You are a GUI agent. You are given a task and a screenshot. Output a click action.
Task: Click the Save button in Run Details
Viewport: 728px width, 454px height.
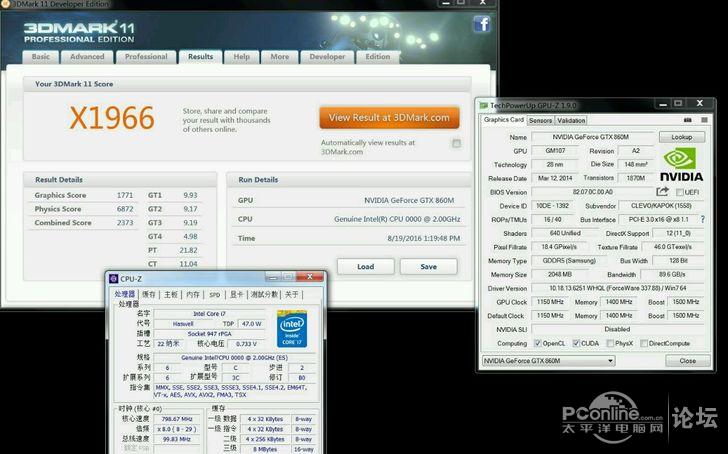[429, 266]
